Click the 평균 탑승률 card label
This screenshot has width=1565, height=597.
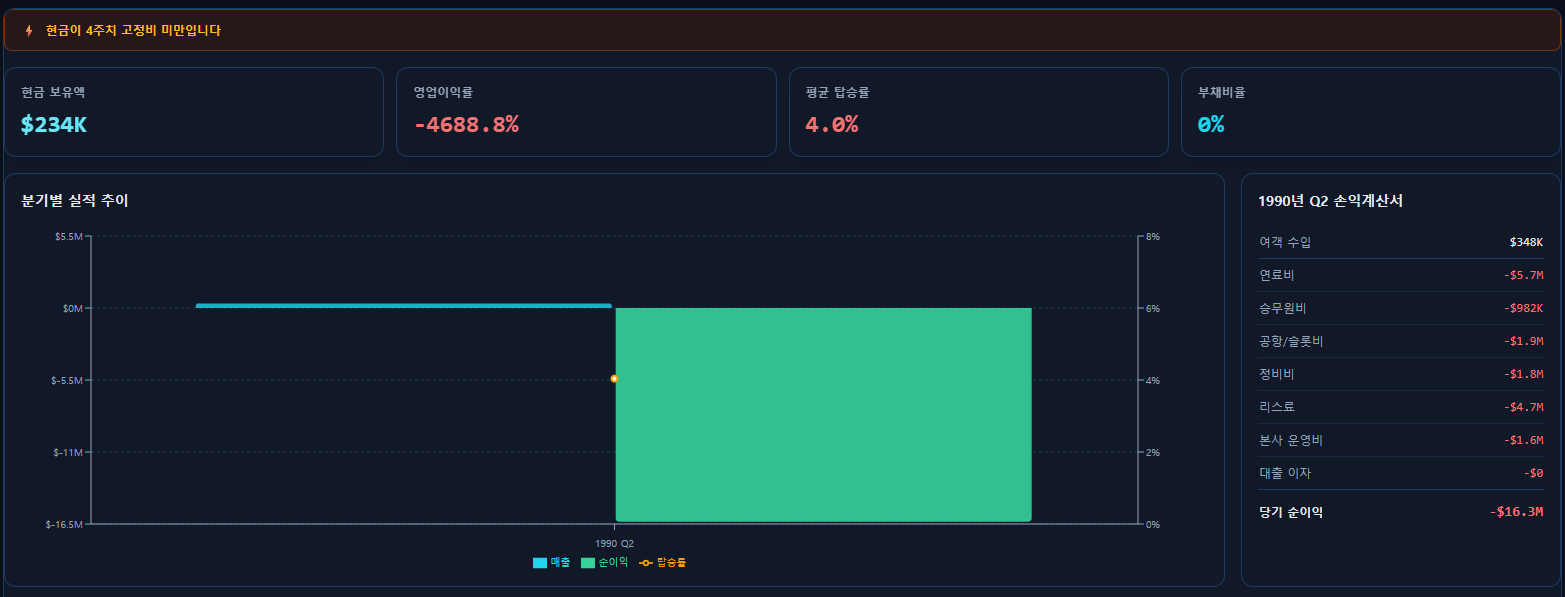tap(838, 92)
